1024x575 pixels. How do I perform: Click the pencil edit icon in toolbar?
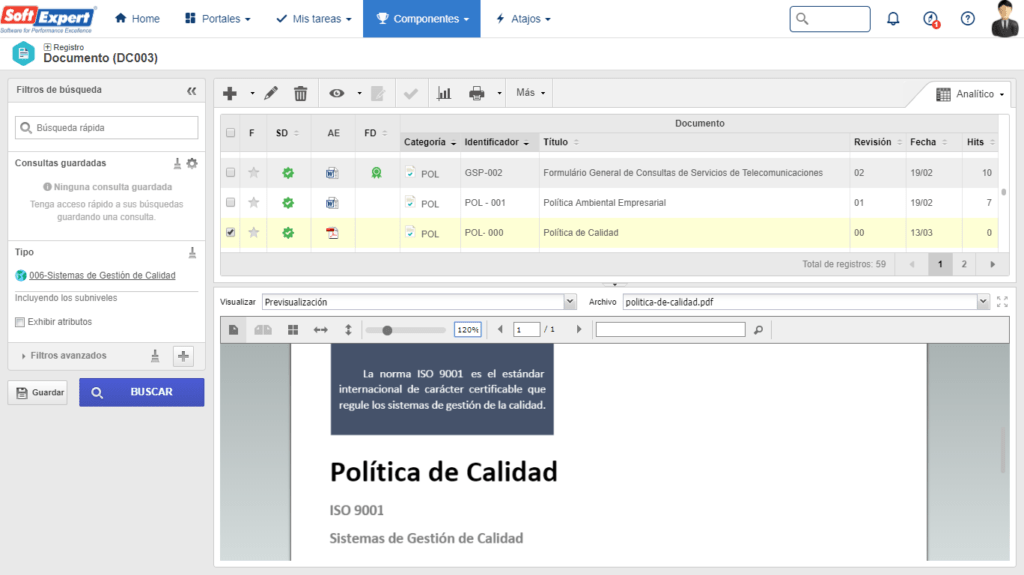(271, 93)
